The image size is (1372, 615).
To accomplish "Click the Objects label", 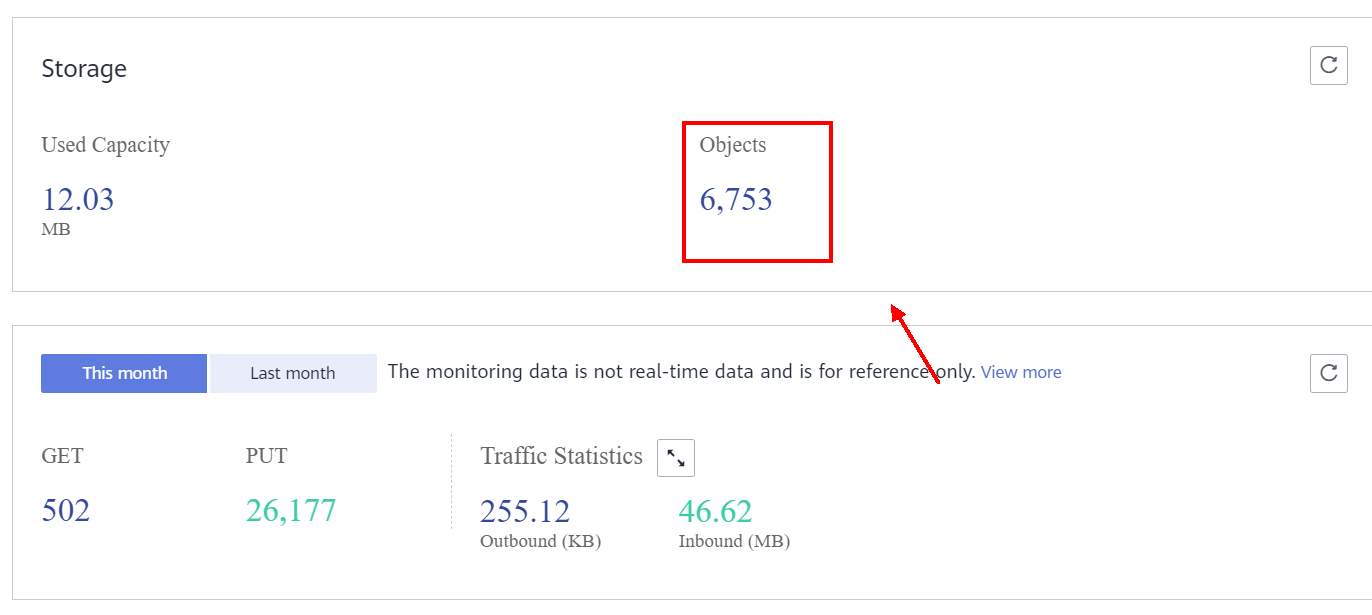I will [733, 145].
